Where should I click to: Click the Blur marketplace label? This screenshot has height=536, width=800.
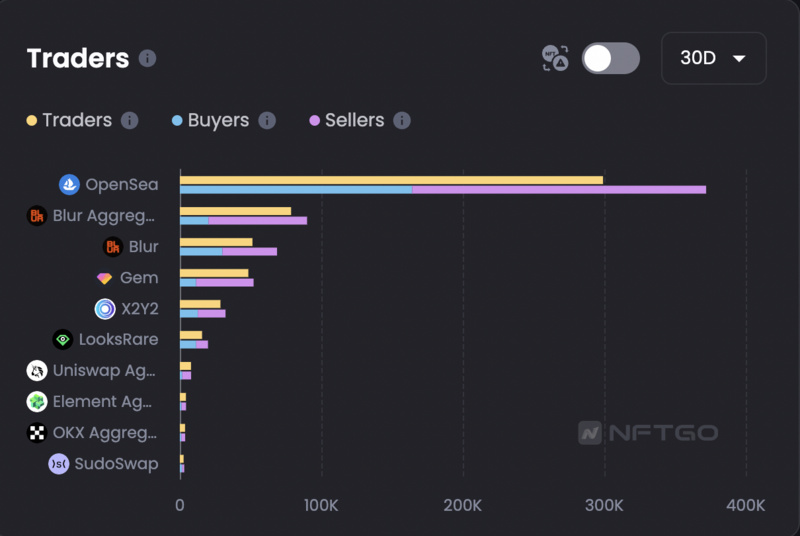[x=143, y=247]
